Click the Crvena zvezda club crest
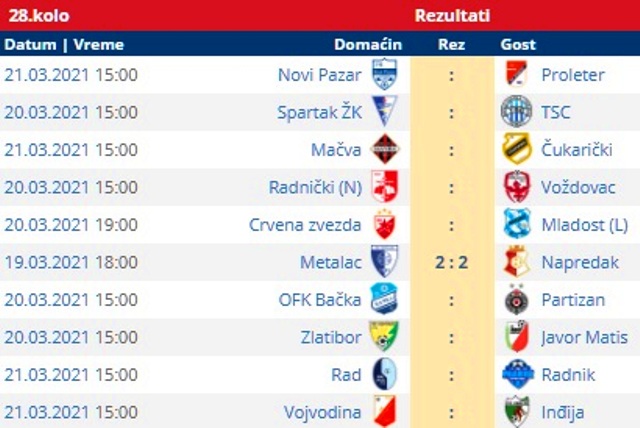This screenshot has width=640, height=428. [x=384, y=224]
